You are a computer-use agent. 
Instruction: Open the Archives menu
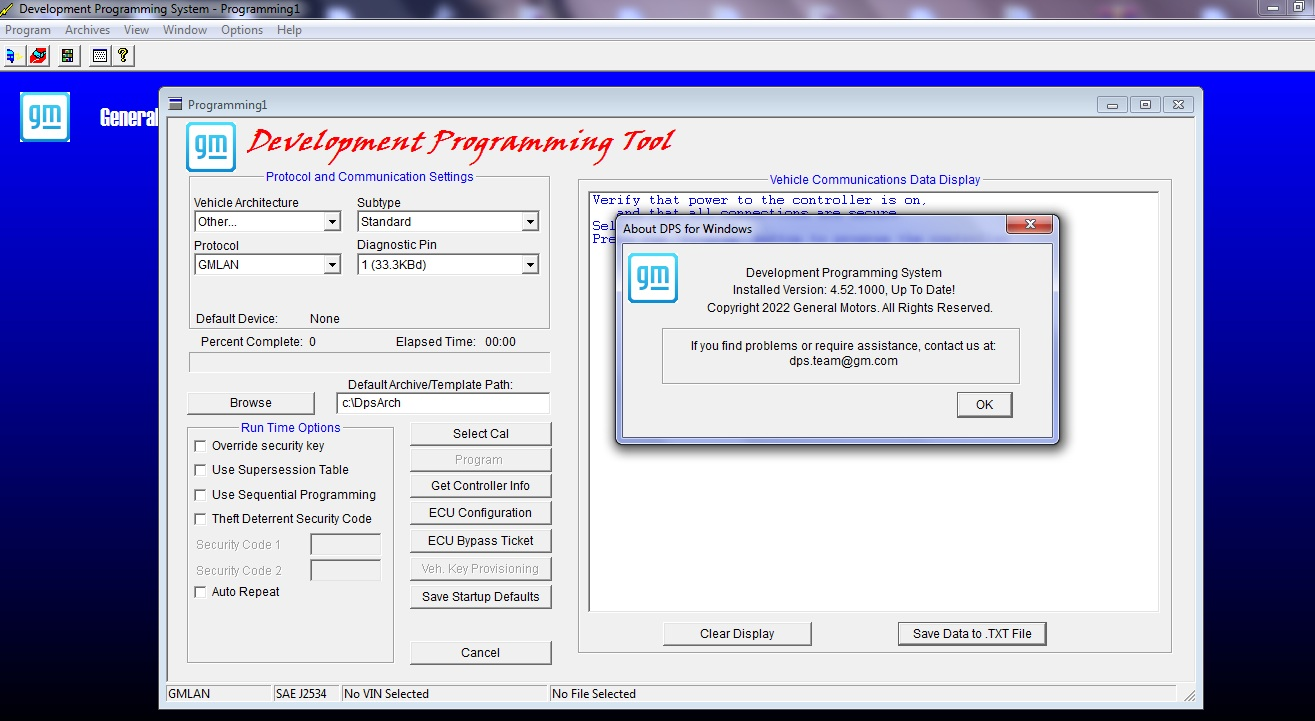click(x=88, y=30)
